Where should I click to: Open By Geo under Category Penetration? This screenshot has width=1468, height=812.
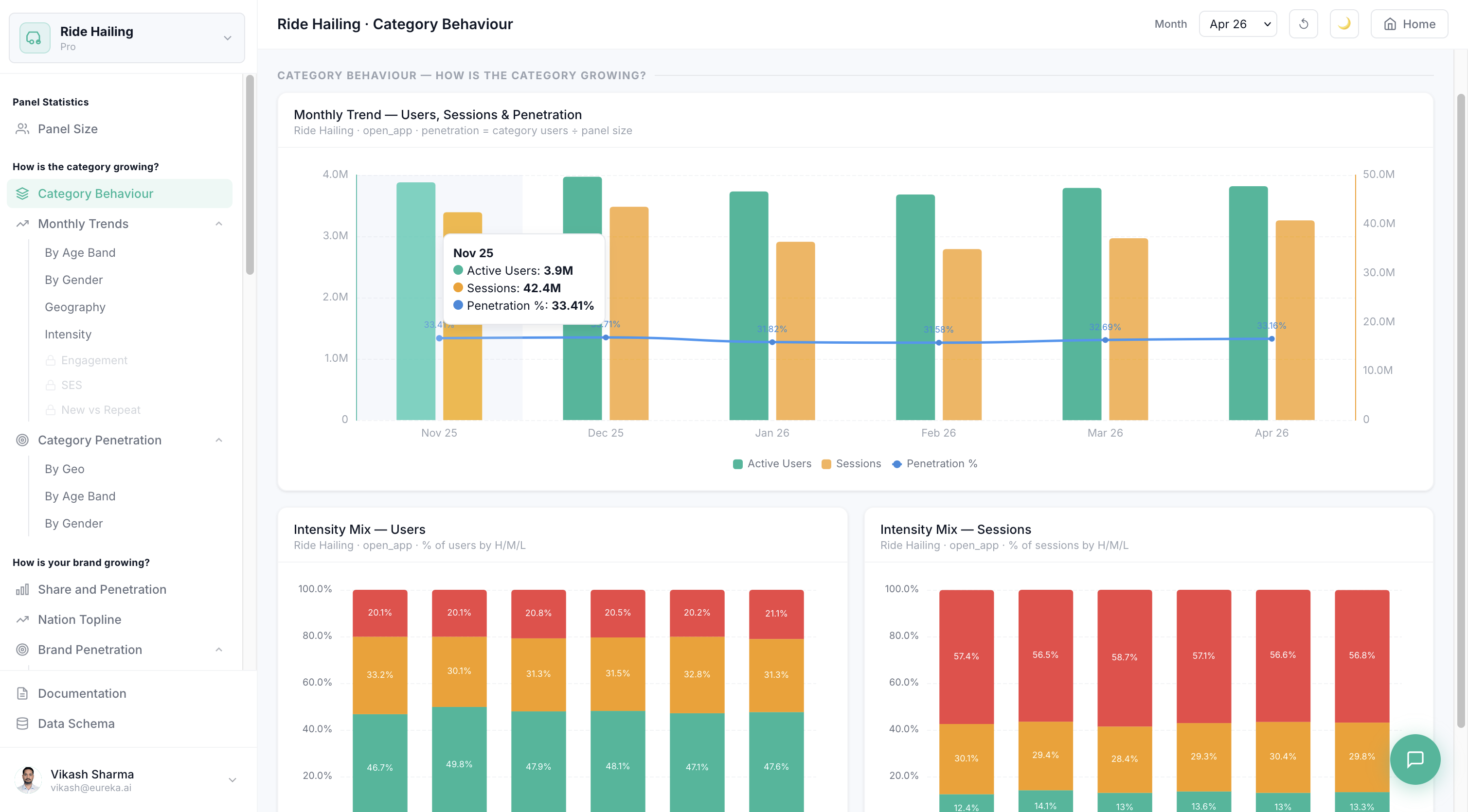(64, 469)
